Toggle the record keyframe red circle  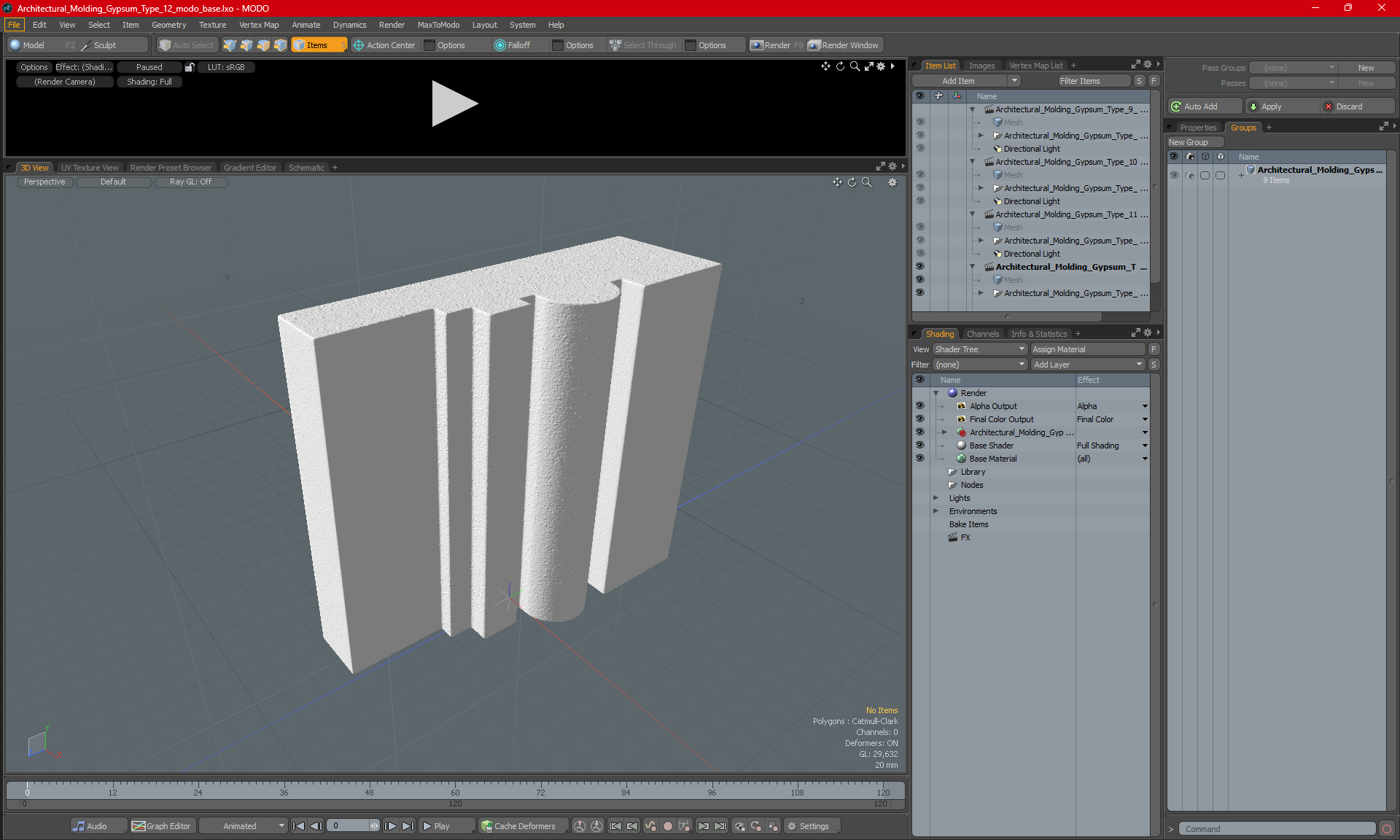pos(667,826)
